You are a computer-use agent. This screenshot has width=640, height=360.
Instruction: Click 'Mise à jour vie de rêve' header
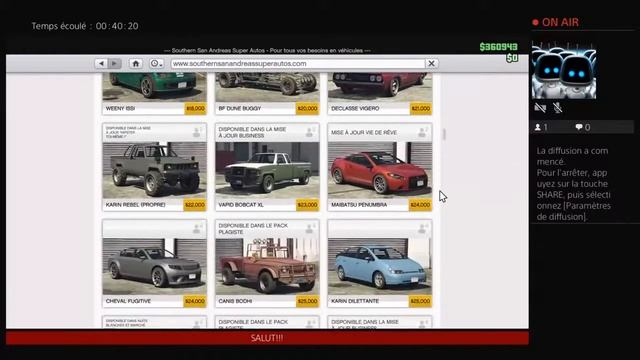[x=364, y=133]
